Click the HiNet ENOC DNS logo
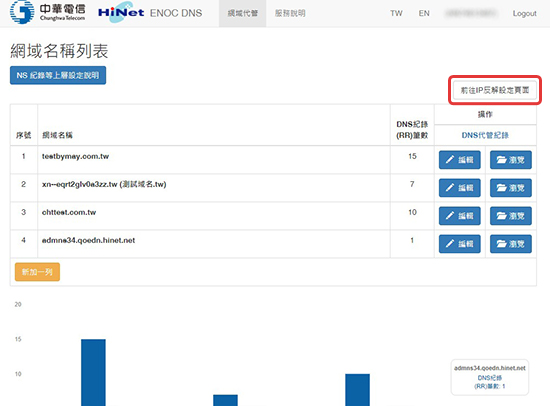Screen dimensions: 550x406 pos(150,13)
